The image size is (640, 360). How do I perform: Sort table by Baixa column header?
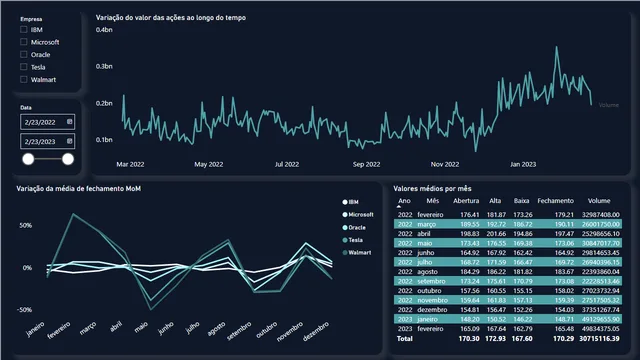pos(521,200)
